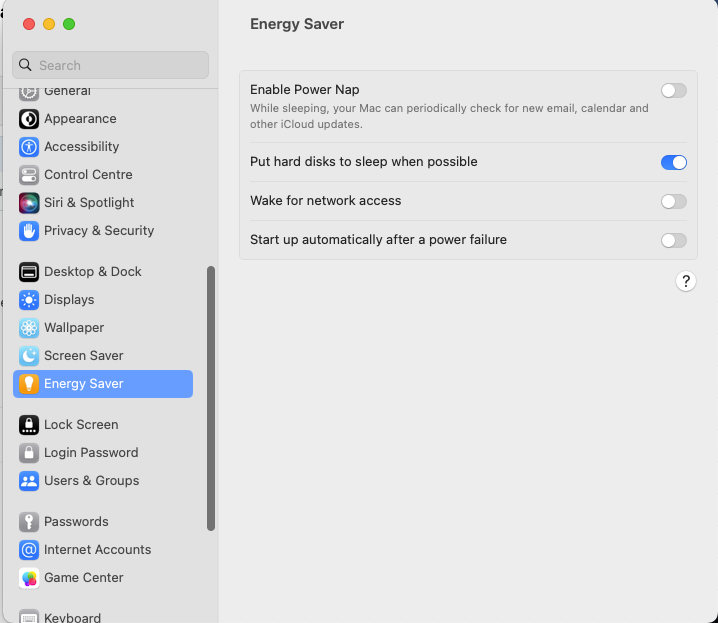
Task: Click the Displays sun icon
Action: [x=29, y=300]
